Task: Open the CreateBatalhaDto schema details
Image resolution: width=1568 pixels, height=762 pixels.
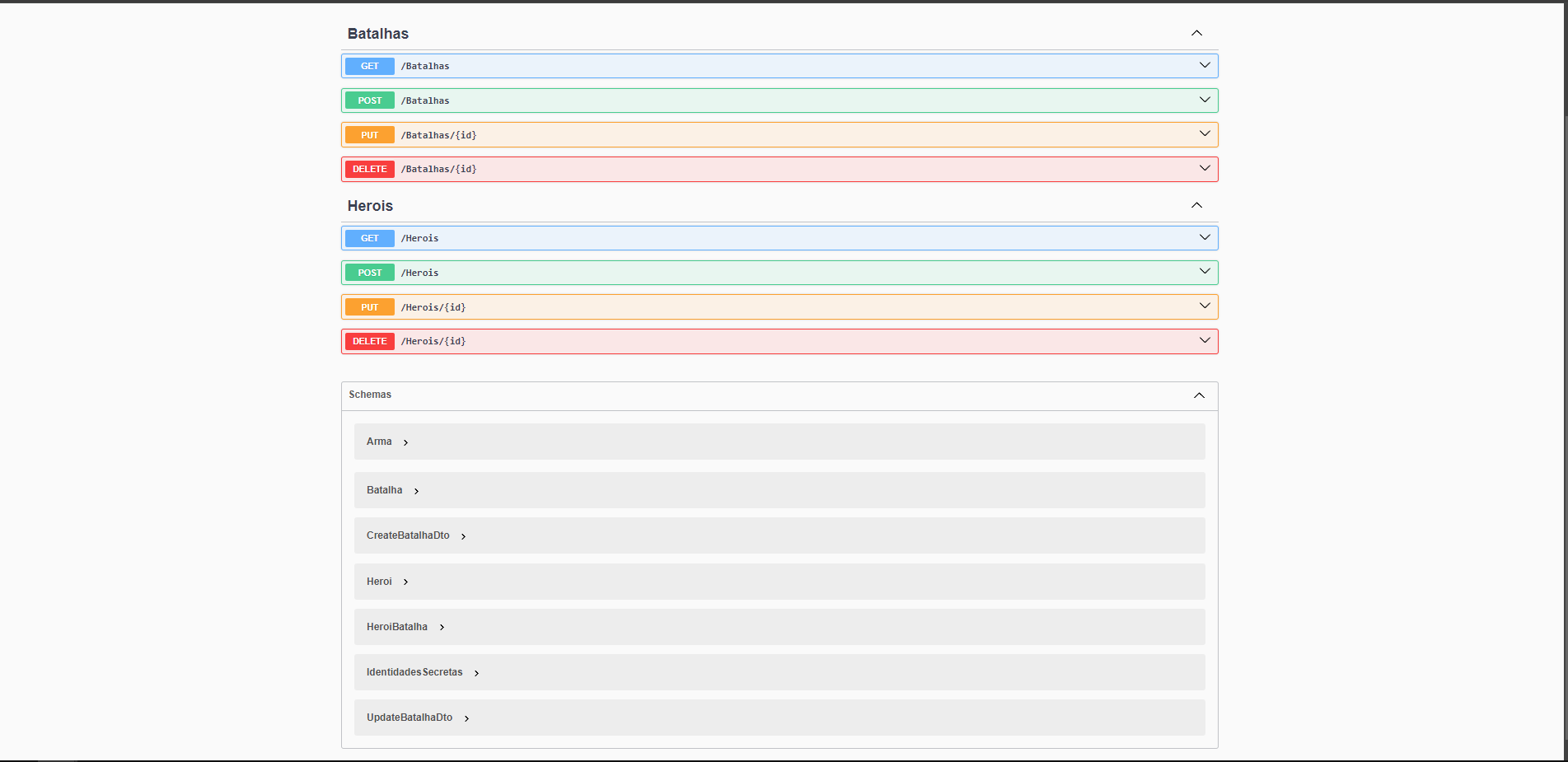Action: pos(463,536)
